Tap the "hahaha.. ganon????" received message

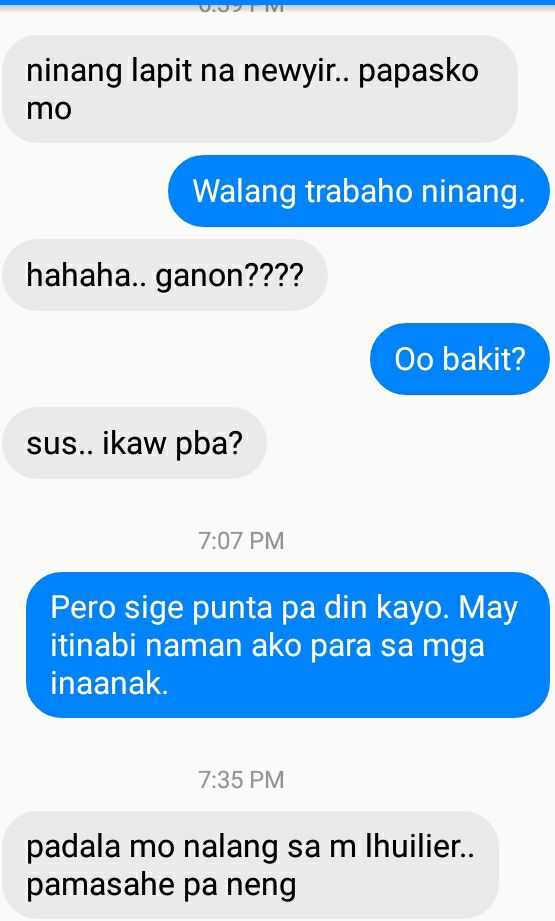(165, 275)
